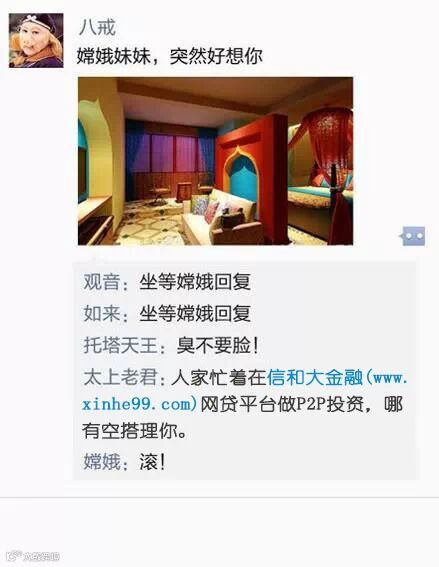Reply to 如来's comment 坐等嫦娥回复
The height and width of the screenshot is (567, 439).
195,314
